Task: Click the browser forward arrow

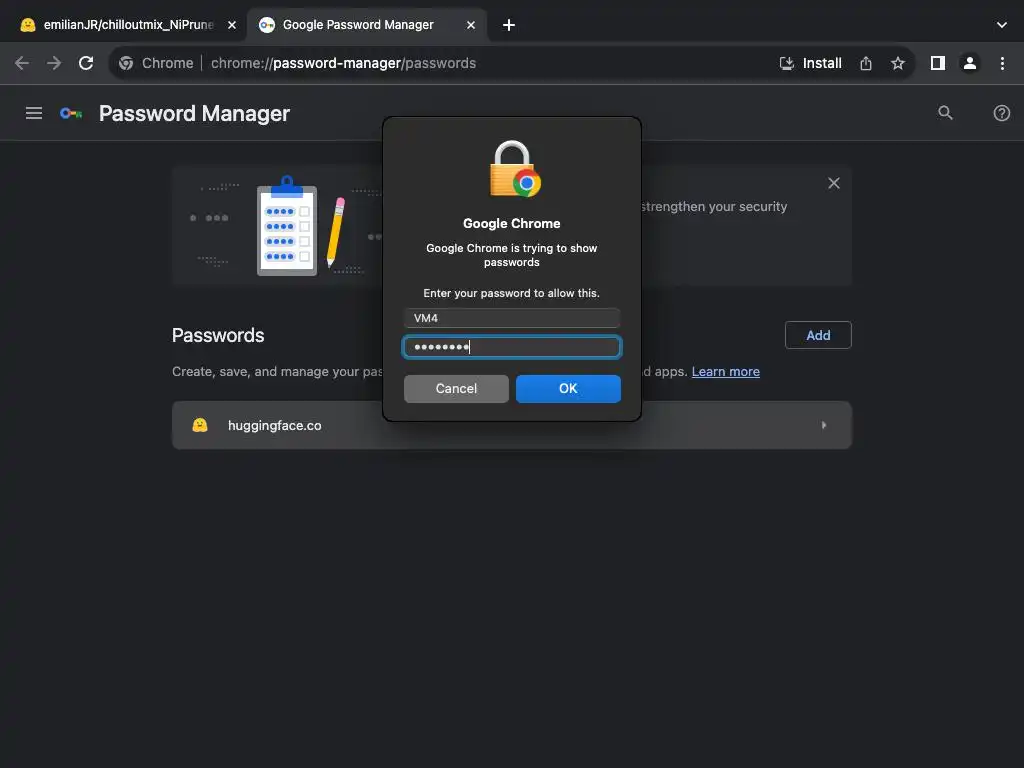Action: (54, 63)
